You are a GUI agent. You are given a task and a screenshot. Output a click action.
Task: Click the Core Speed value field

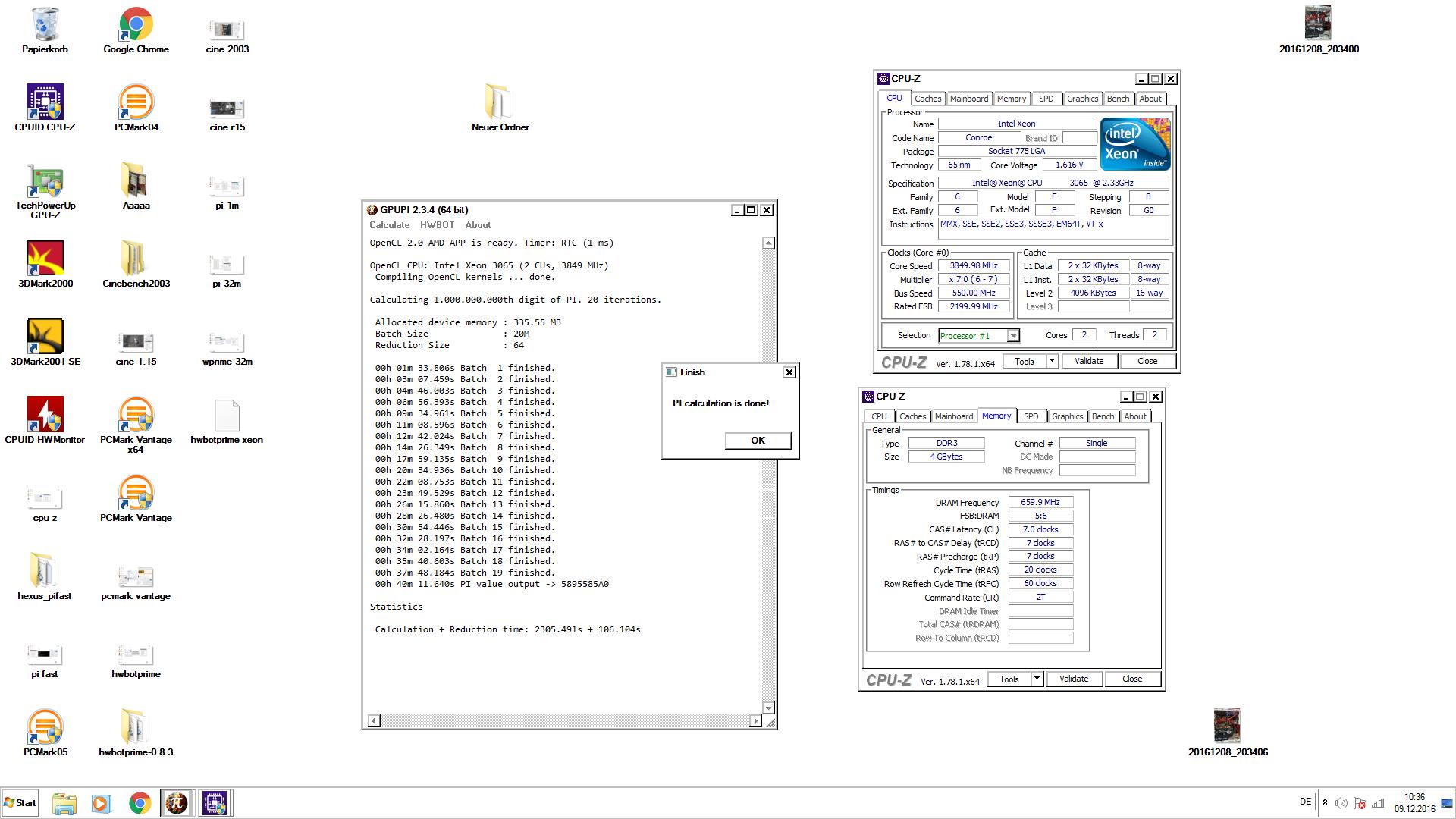974,266
